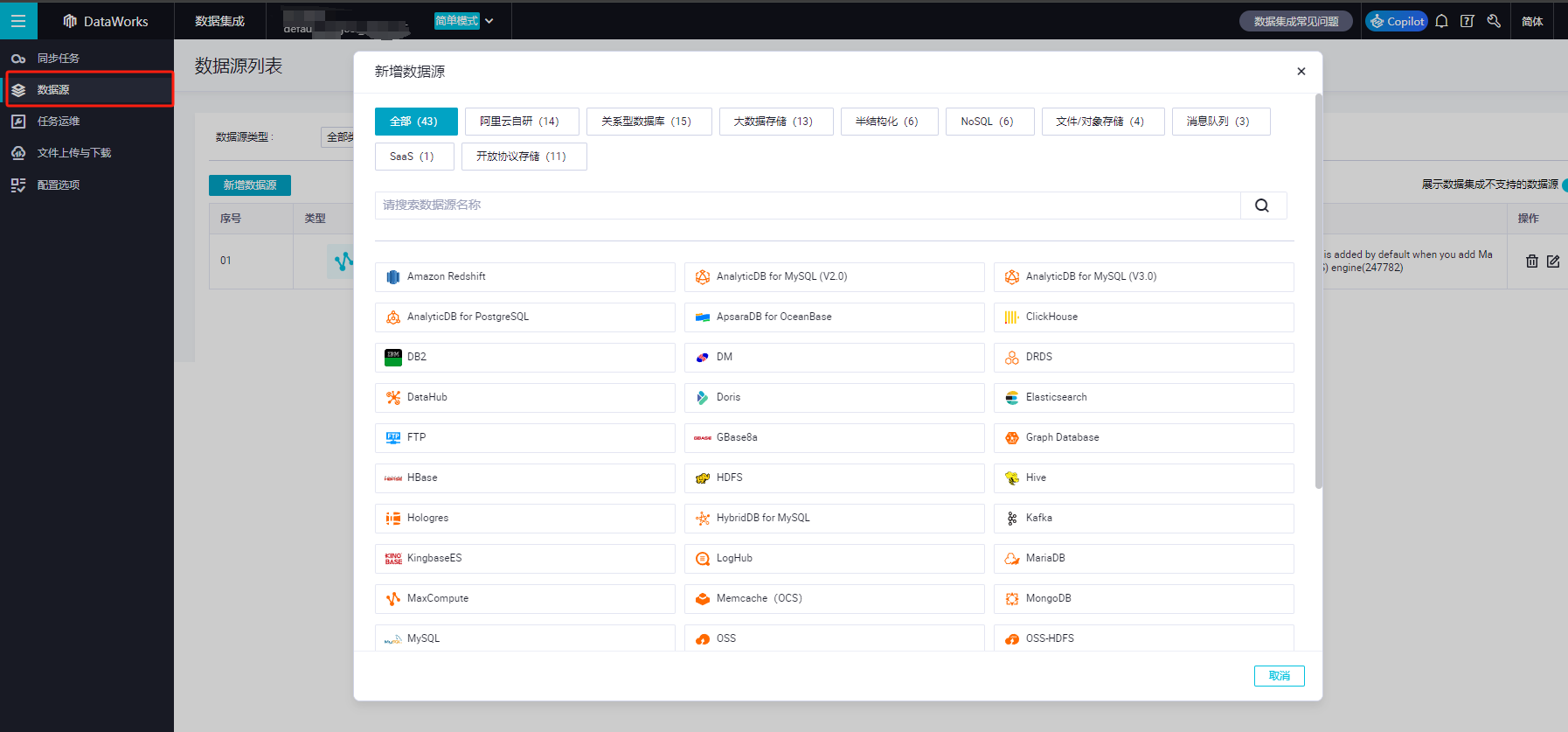Click the DataWorks logo icon

(70, 21)
